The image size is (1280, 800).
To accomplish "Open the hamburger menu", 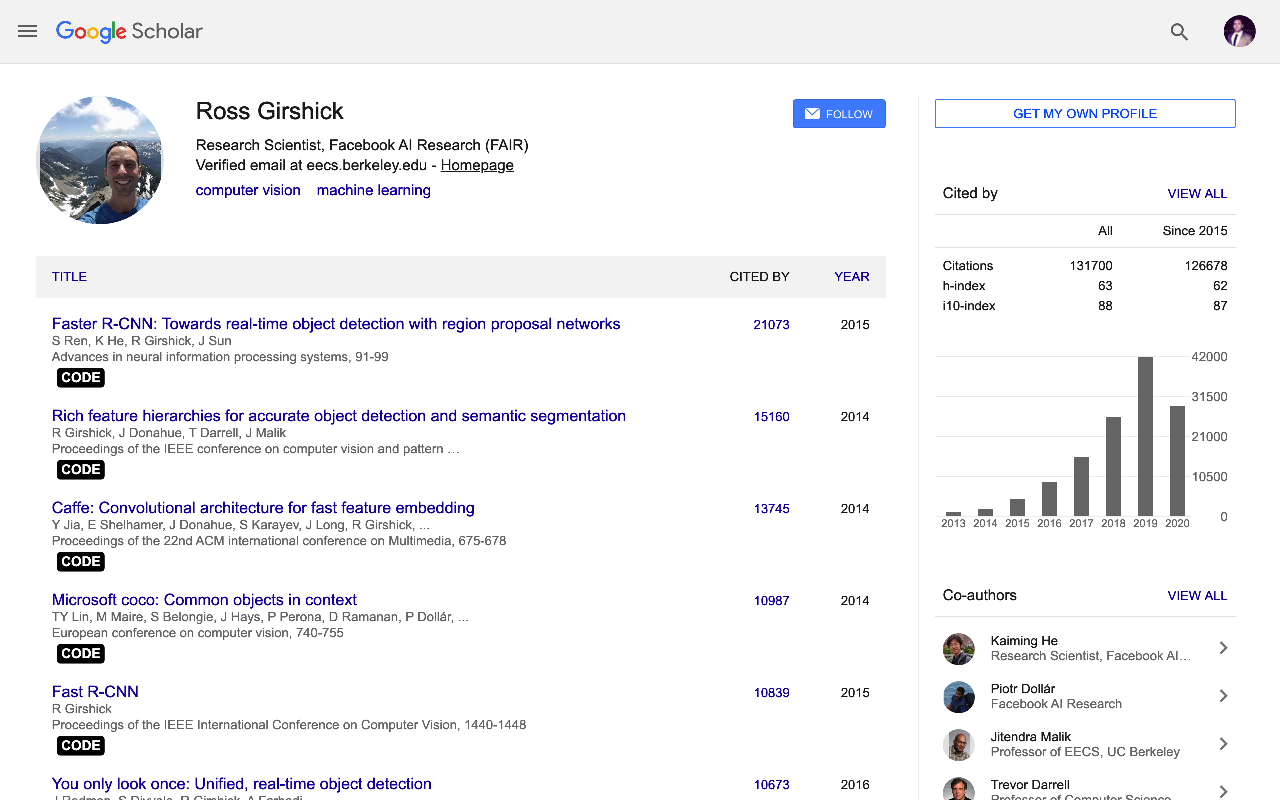I will coord(28,31).
